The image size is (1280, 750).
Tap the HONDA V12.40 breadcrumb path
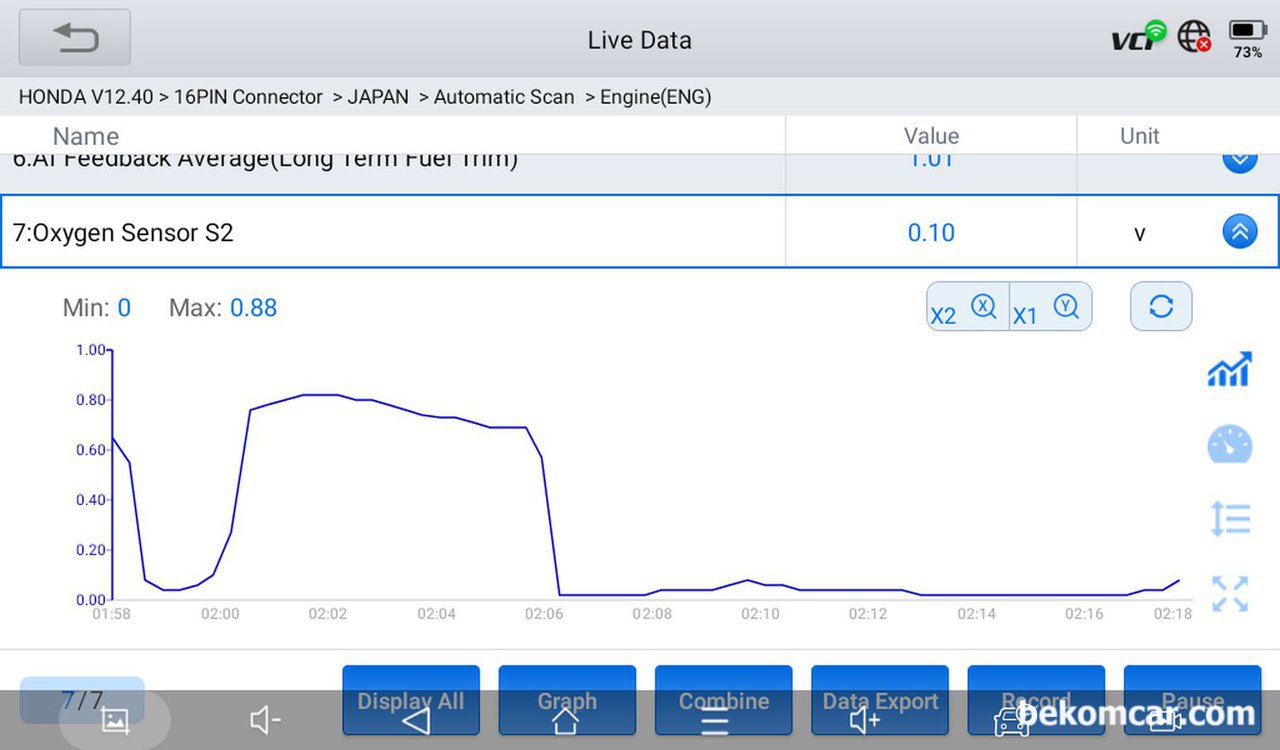pyautogui.click(x=365, y=97)
